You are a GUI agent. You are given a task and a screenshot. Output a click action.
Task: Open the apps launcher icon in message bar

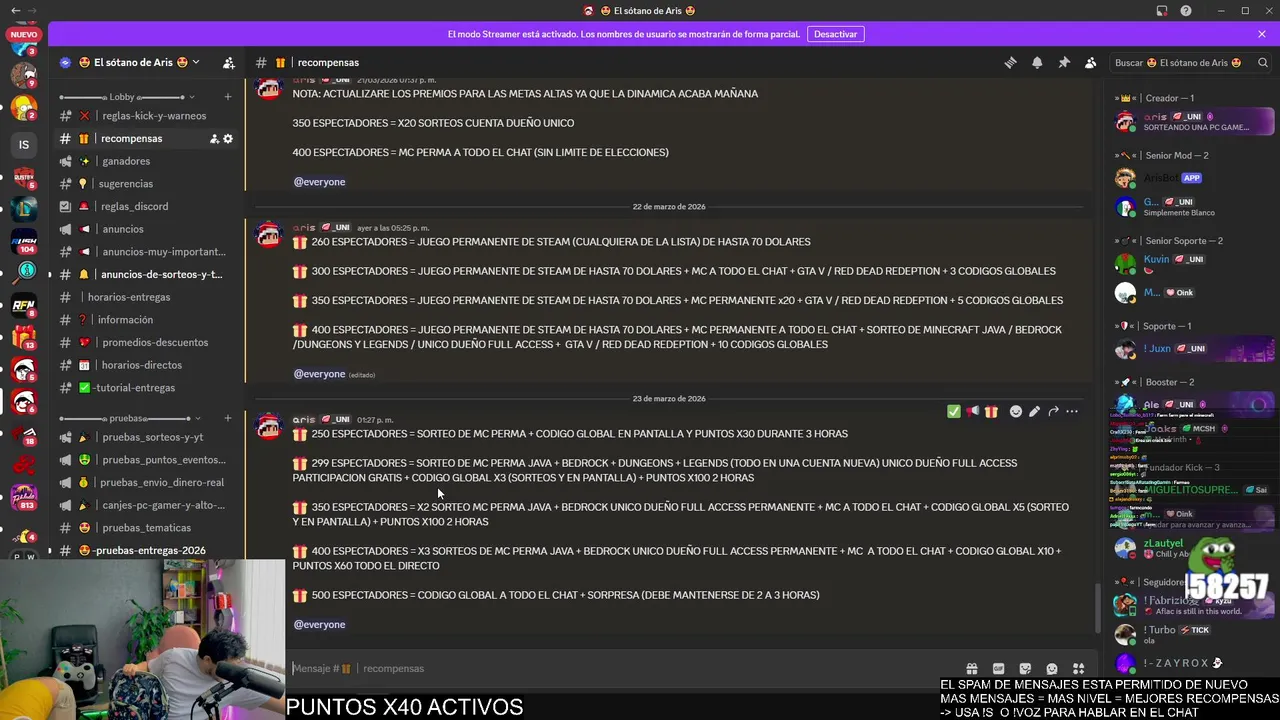tap(1078, 668)
